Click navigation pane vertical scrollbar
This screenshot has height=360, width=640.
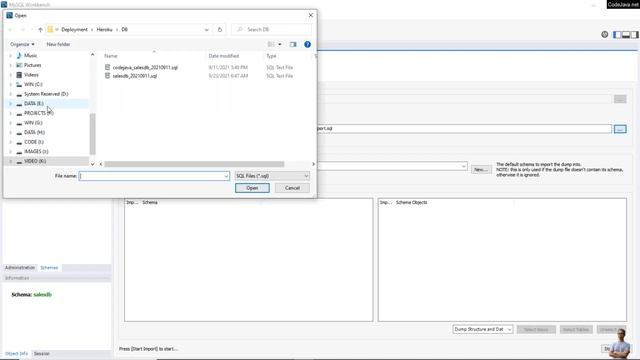click(93, 134)
